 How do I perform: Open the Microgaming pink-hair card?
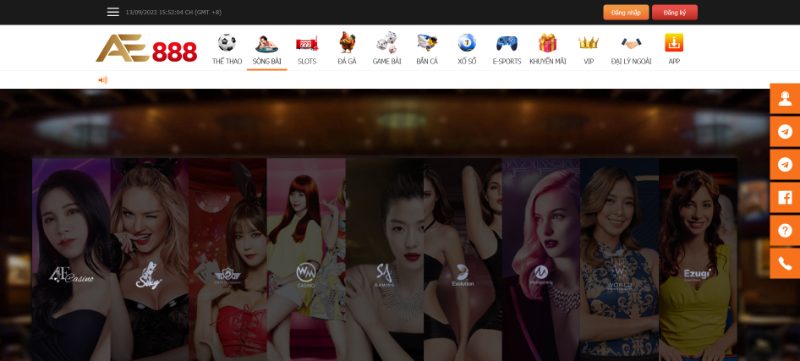point(541,260)
